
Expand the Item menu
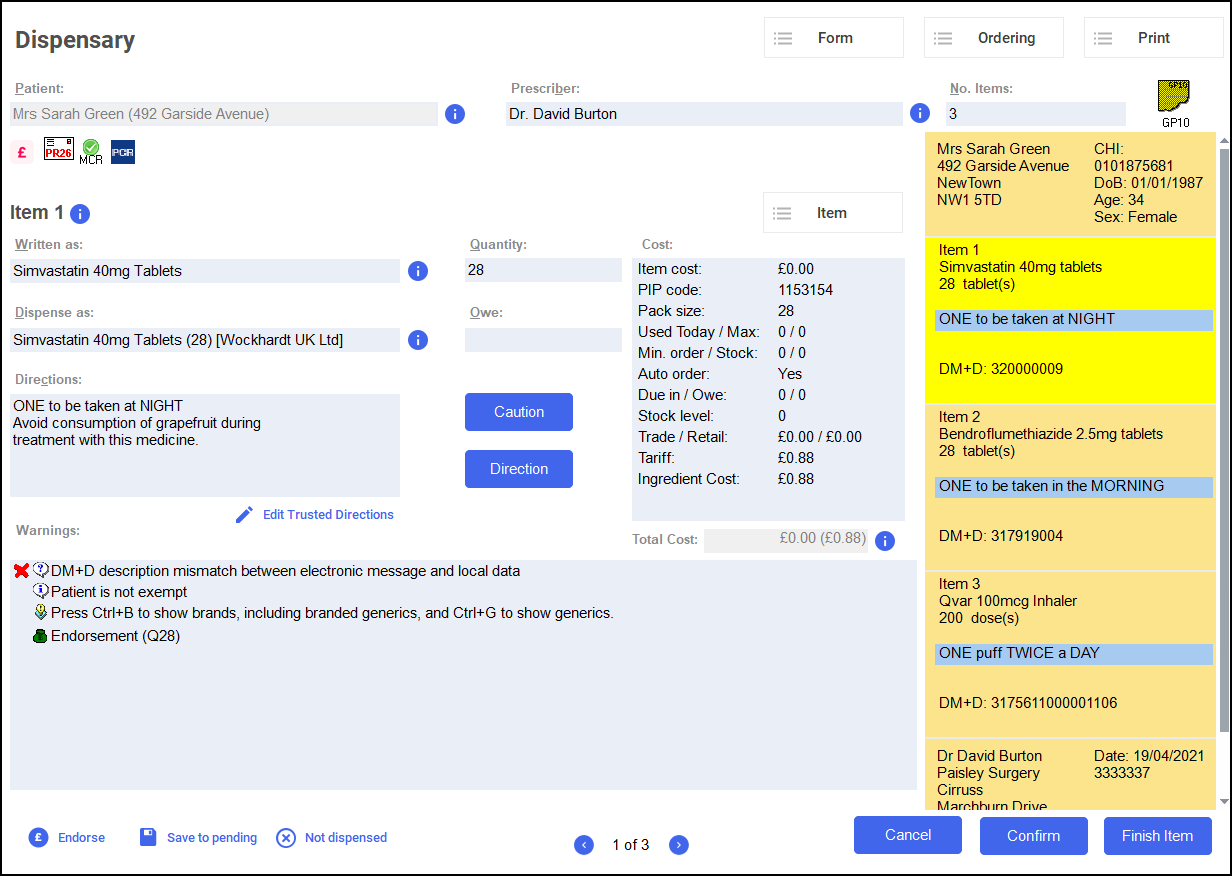pyautogui.click(x=832, y=213)
